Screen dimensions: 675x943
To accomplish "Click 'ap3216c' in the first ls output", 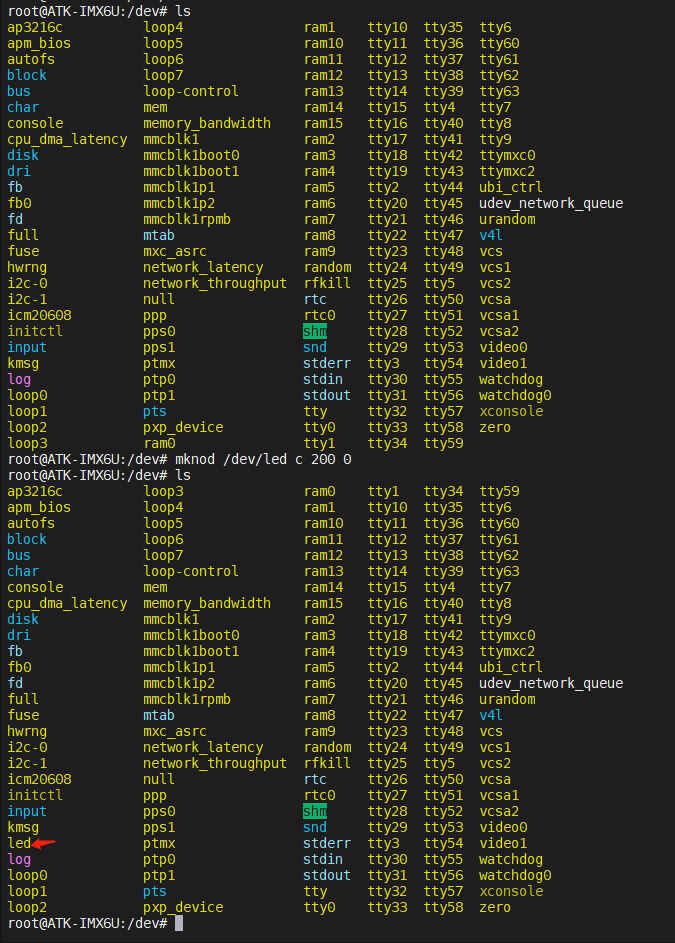I will [35, 28].
